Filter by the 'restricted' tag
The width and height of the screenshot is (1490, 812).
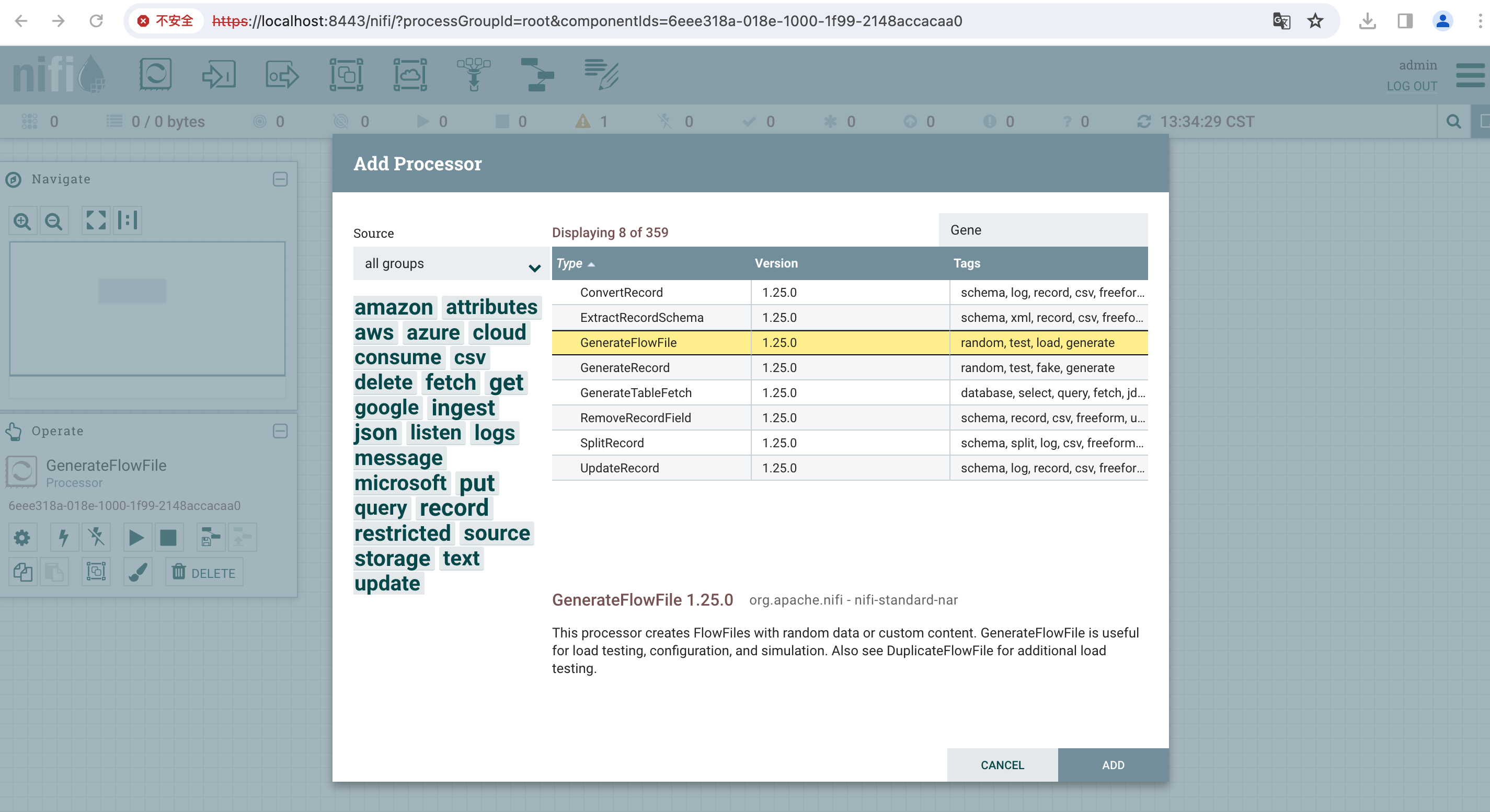[403, 533]
